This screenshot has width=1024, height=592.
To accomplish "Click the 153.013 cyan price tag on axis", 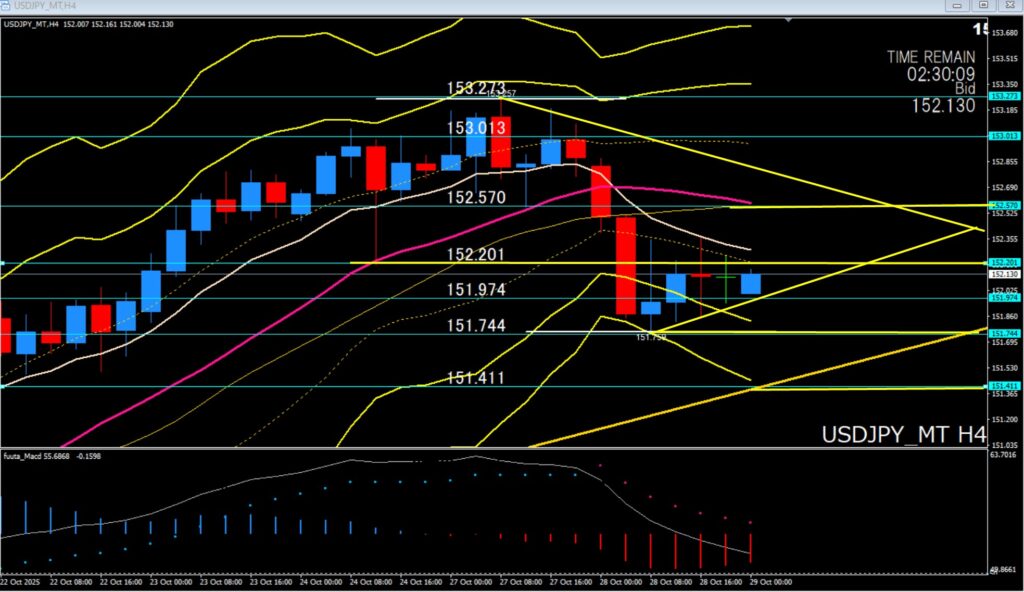I will click(1002, 136).
